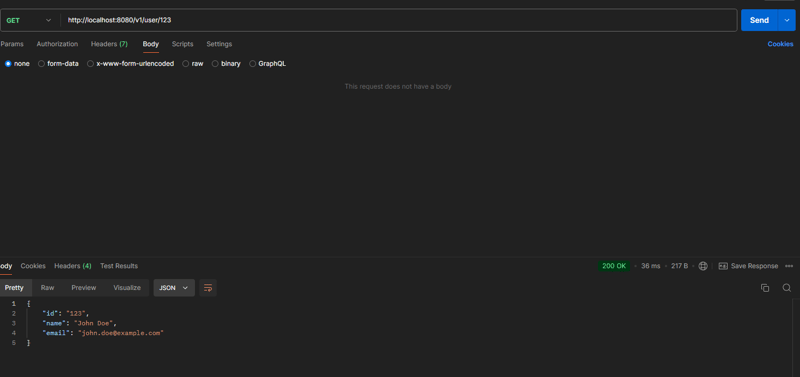Screen dimensions: 800x377
Task: Open the Cookies link
Action: click(780, 44)
